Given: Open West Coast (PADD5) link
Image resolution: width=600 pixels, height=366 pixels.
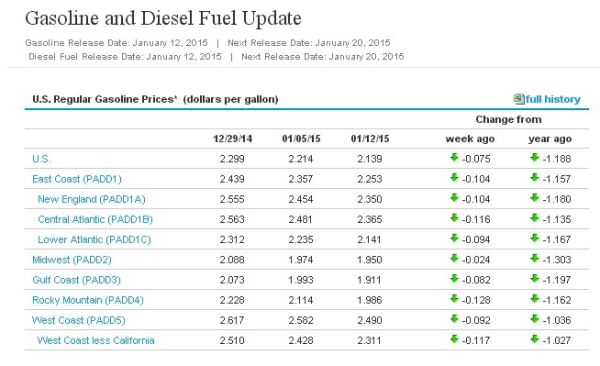Looking at the screenshot, I should click(78, 320).
